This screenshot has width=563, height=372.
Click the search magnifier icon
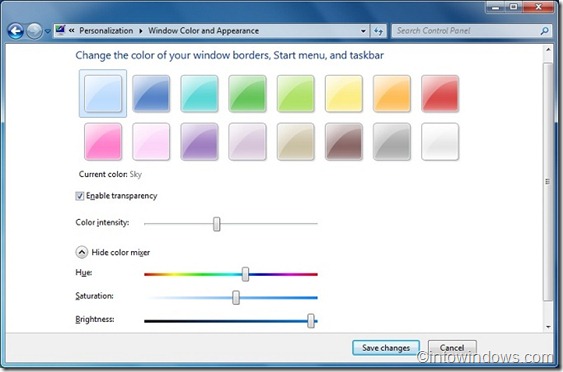click(x=544, y=31)
